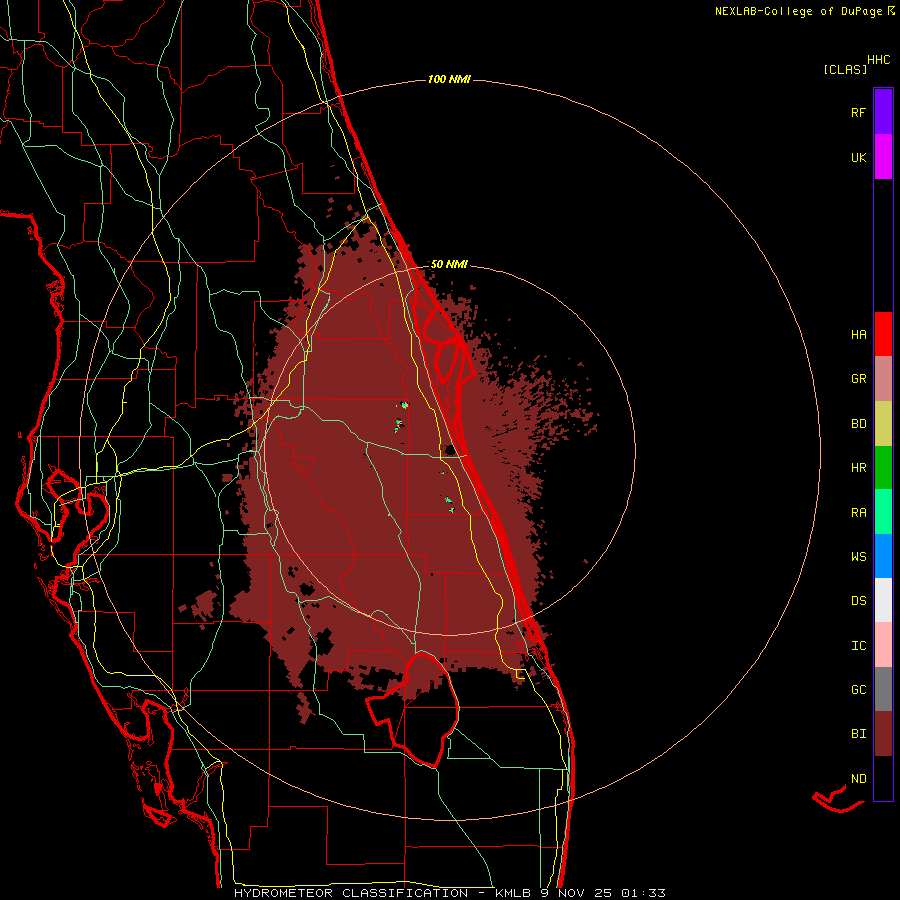Click the [CLAS] legend heading
Image resolution: width=900 pixels, height=900 pixels.
(x=845, y=70)
